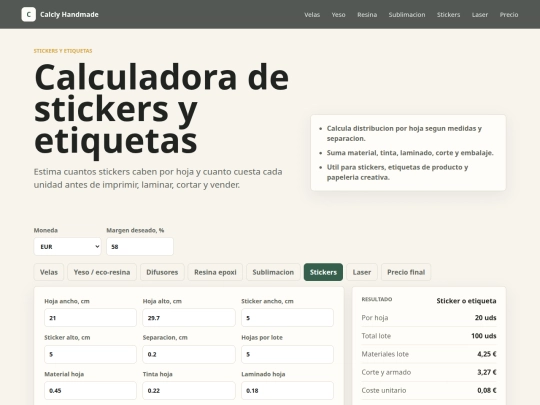Image resolution: width=540 pixels, height=405 pixels.
Task: Switch to the Laser calculator tab
Action: 362,272
